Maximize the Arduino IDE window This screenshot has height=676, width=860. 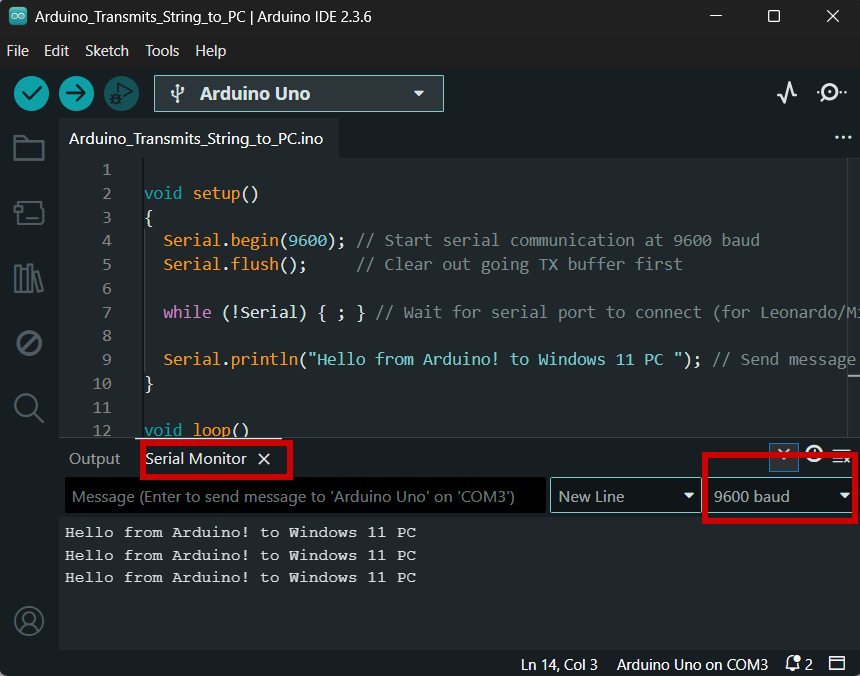tap(774, 16)
